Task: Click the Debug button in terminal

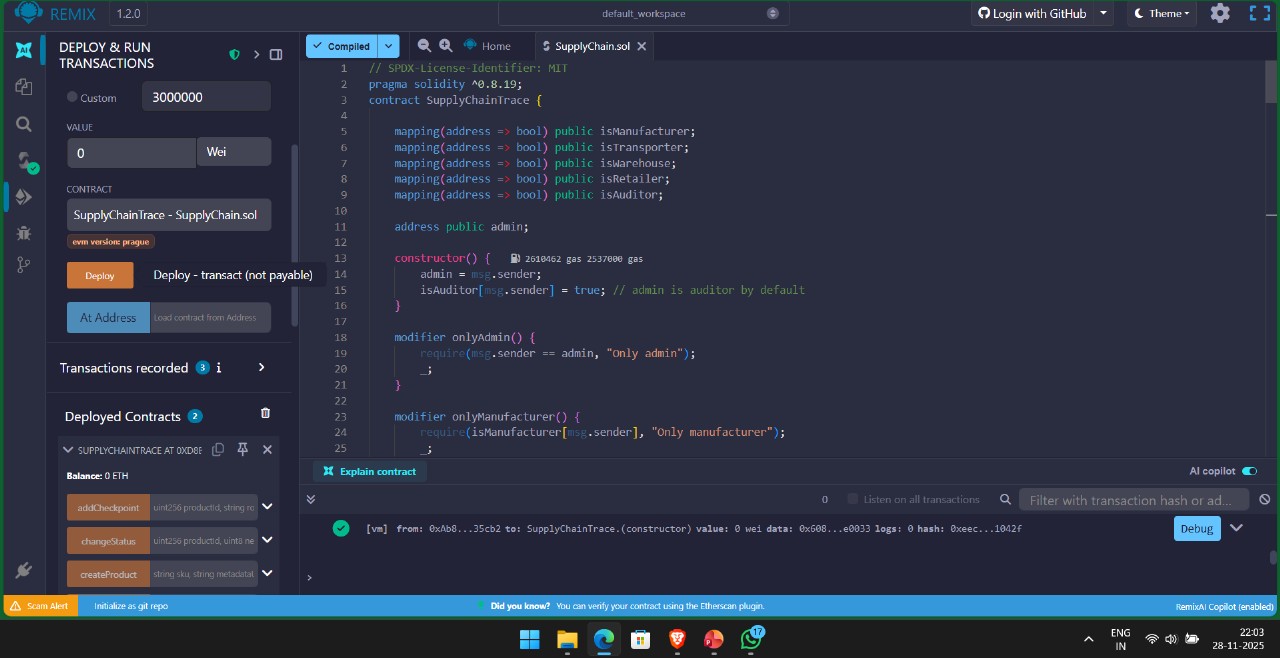Action: 1197,528
